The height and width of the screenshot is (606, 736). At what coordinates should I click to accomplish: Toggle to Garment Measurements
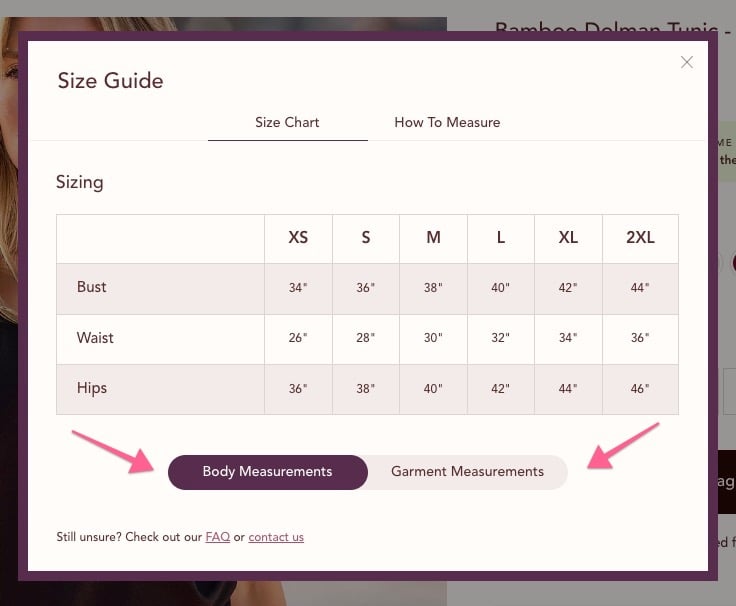point(468,472)
